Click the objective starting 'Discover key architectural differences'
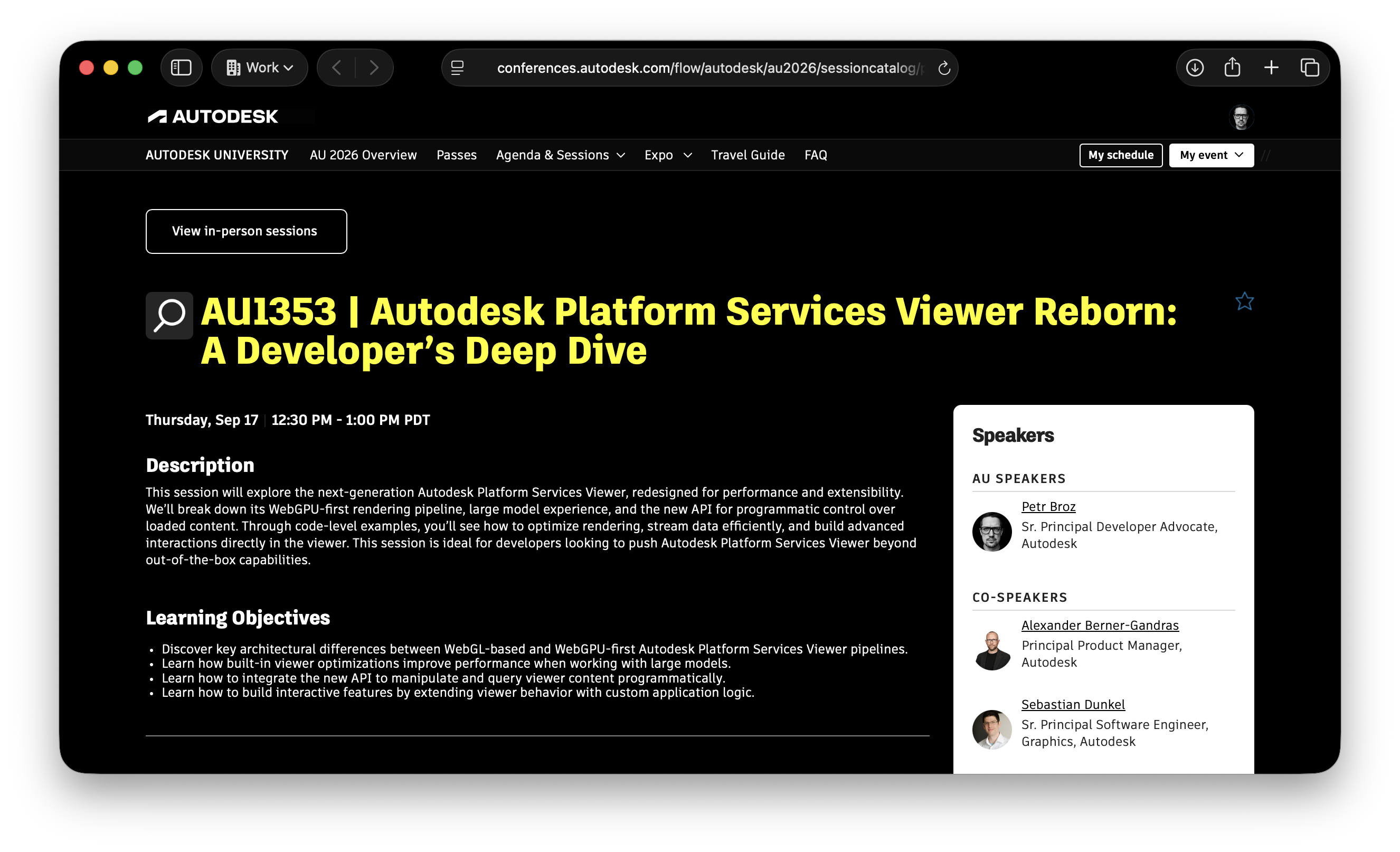 point(535,649)
